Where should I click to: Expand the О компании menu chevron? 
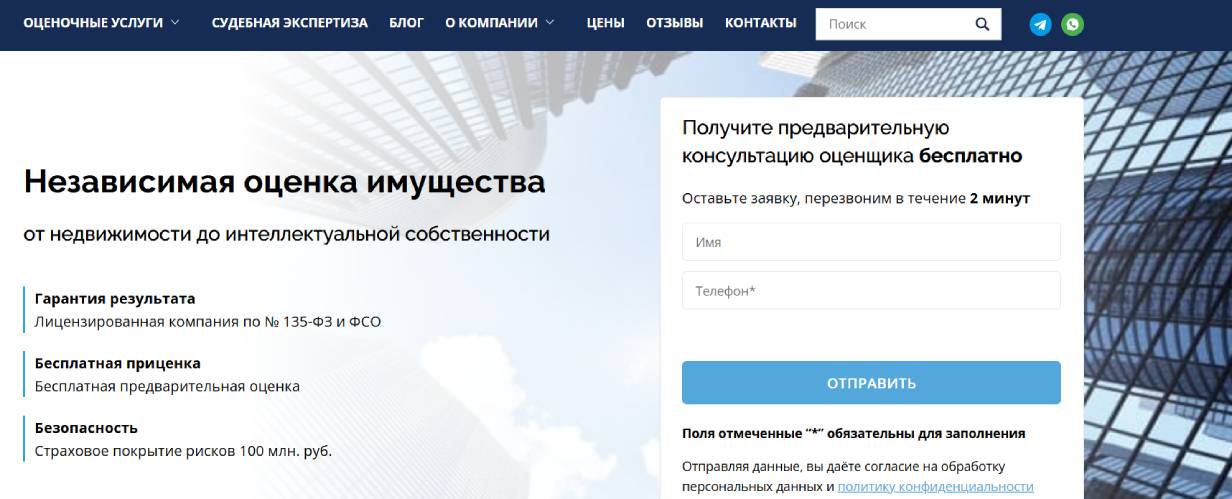tap(550, 22)
